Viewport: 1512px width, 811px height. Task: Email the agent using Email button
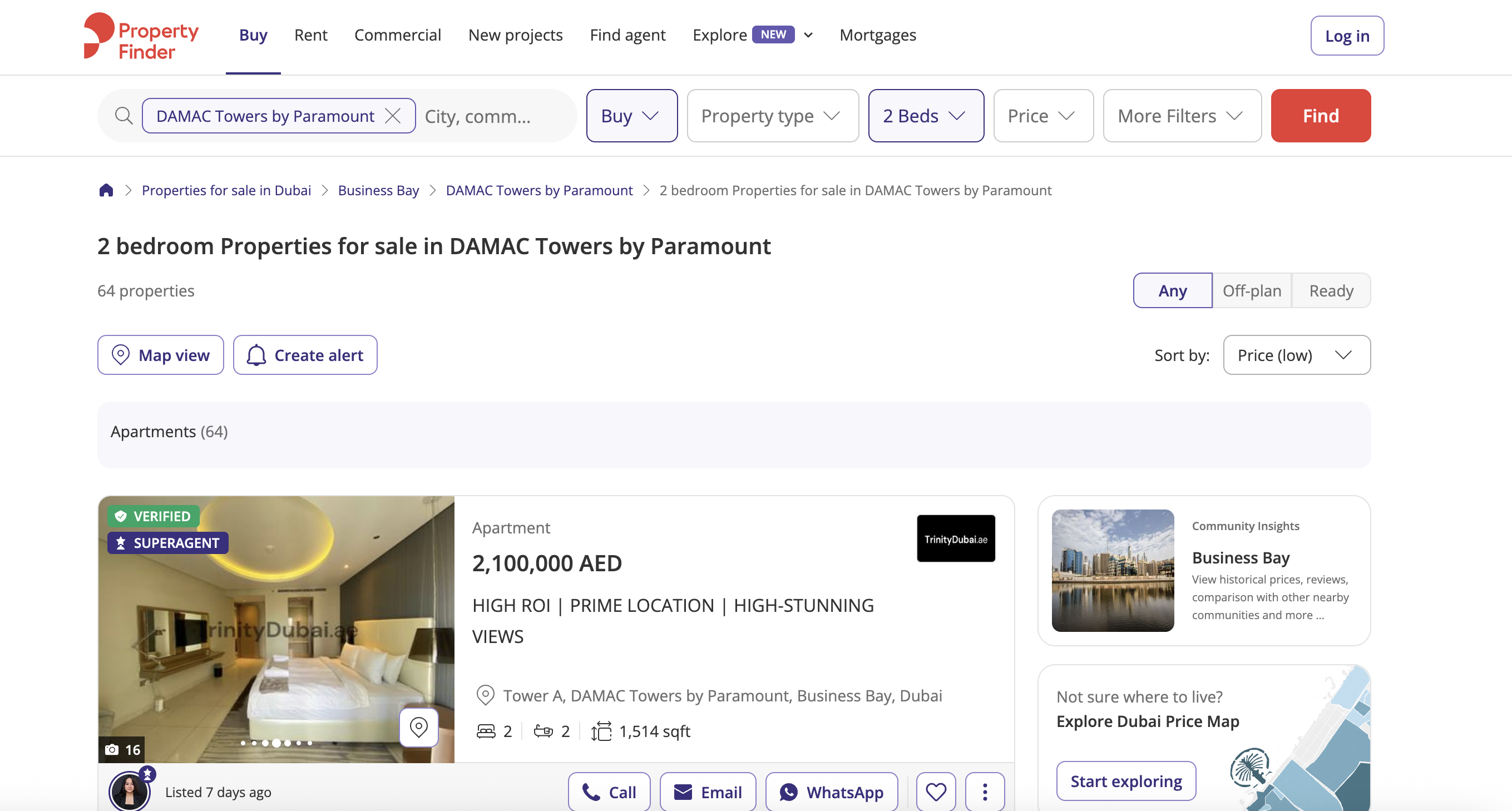tap(707, 792)
